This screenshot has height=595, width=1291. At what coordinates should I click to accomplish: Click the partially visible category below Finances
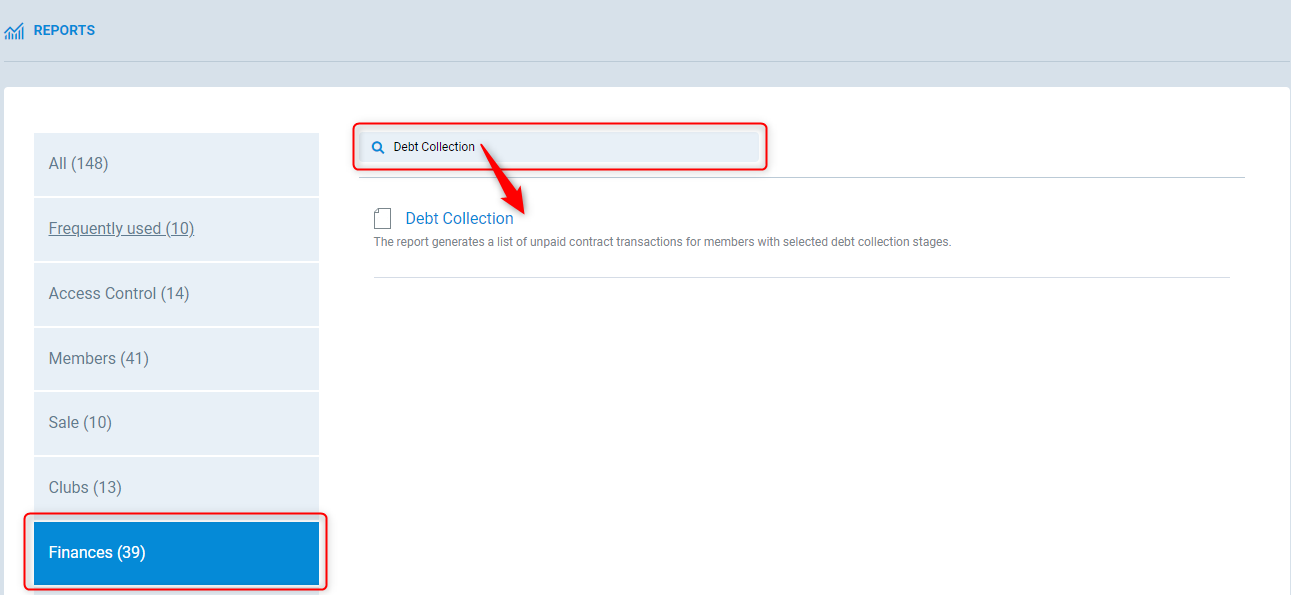(176, 591)
